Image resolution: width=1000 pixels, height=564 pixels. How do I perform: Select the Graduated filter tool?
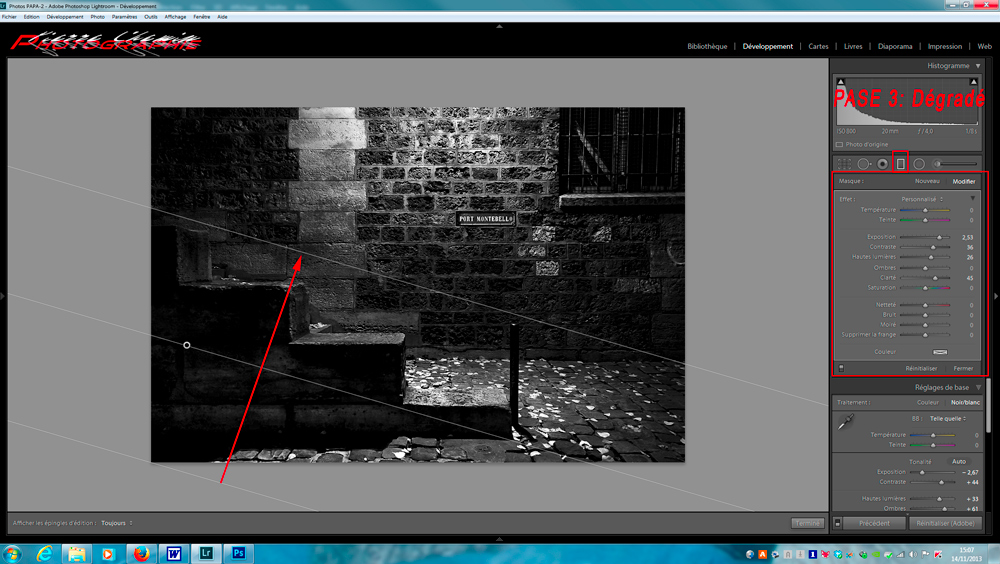(x=901, y=164)
